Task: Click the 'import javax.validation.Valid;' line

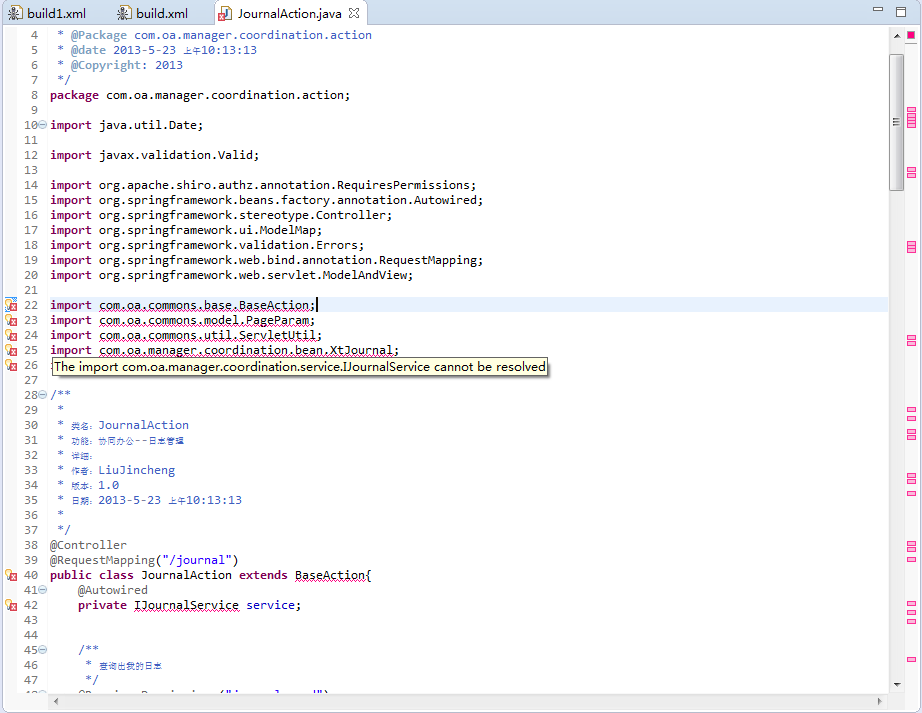Action: tap(155, 155)
